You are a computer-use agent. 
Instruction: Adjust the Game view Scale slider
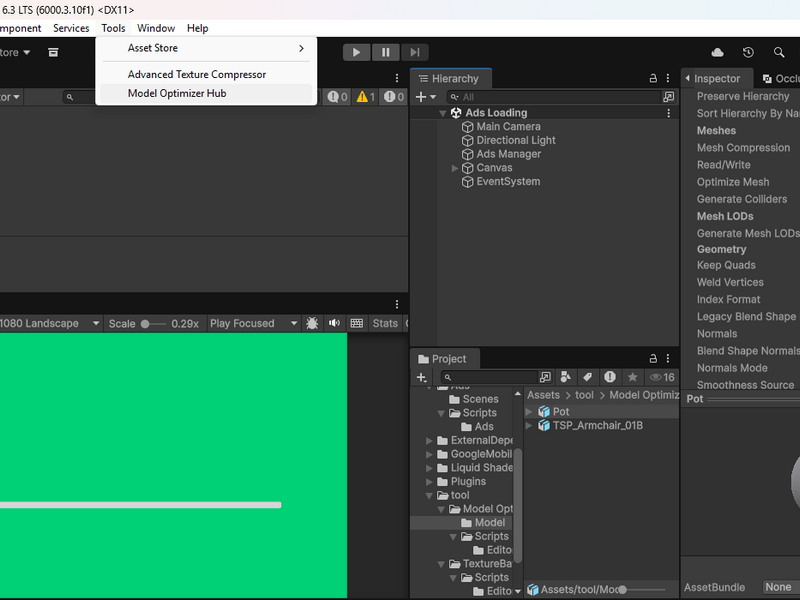153,323
